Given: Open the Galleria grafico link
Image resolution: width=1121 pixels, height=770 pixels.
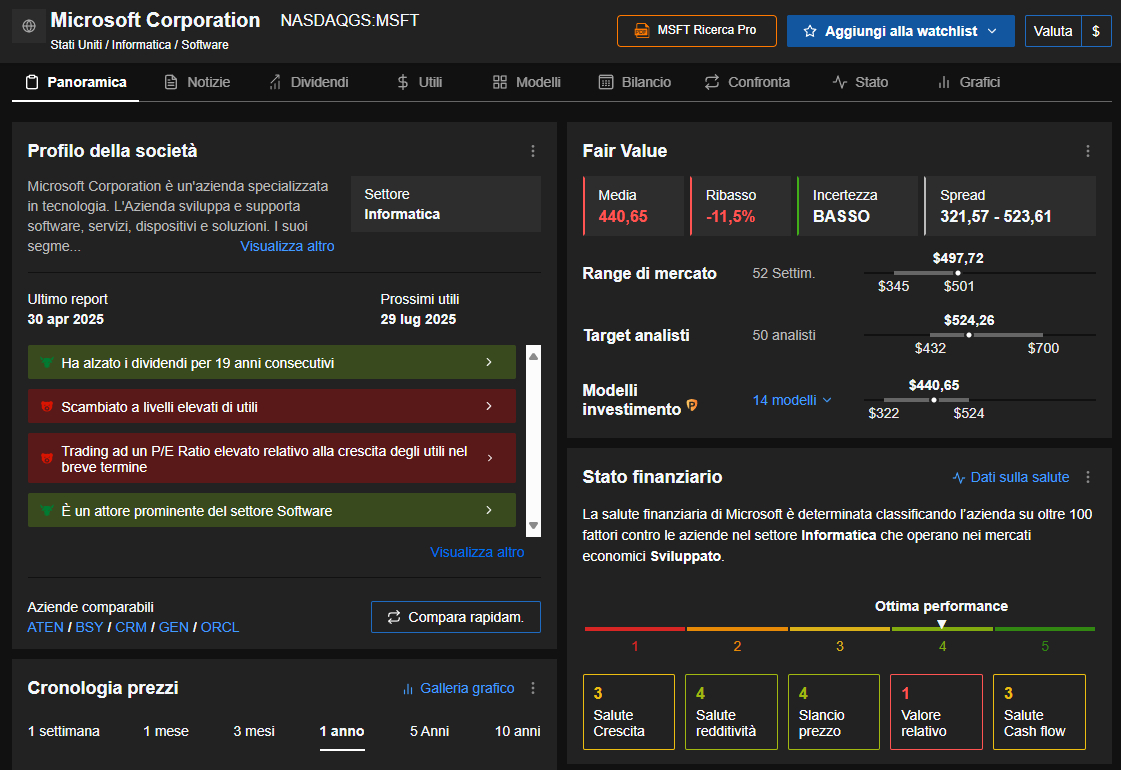Looking at the screenshot, I should 458,688.
